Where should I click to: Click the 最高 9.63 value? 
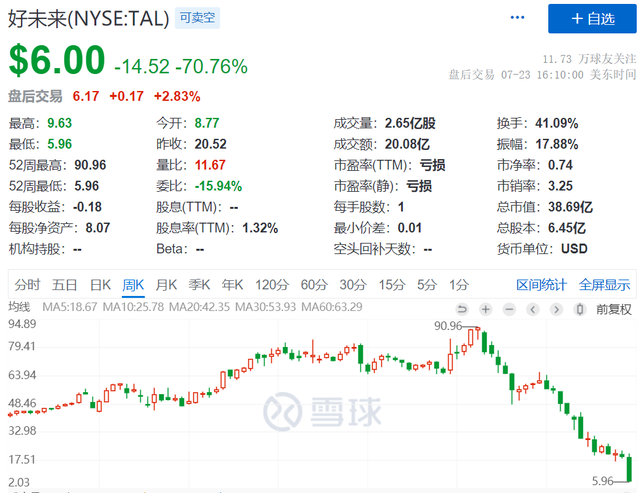[59, 123]
